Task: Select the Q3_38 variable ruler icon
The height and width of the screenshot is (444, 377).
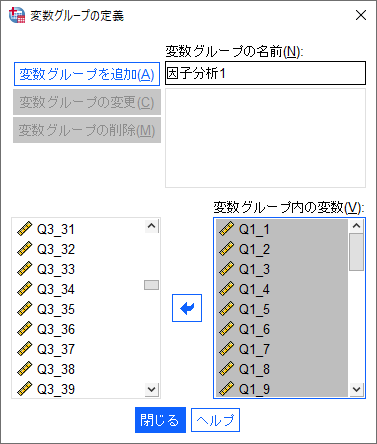Action: pos(24,369)
